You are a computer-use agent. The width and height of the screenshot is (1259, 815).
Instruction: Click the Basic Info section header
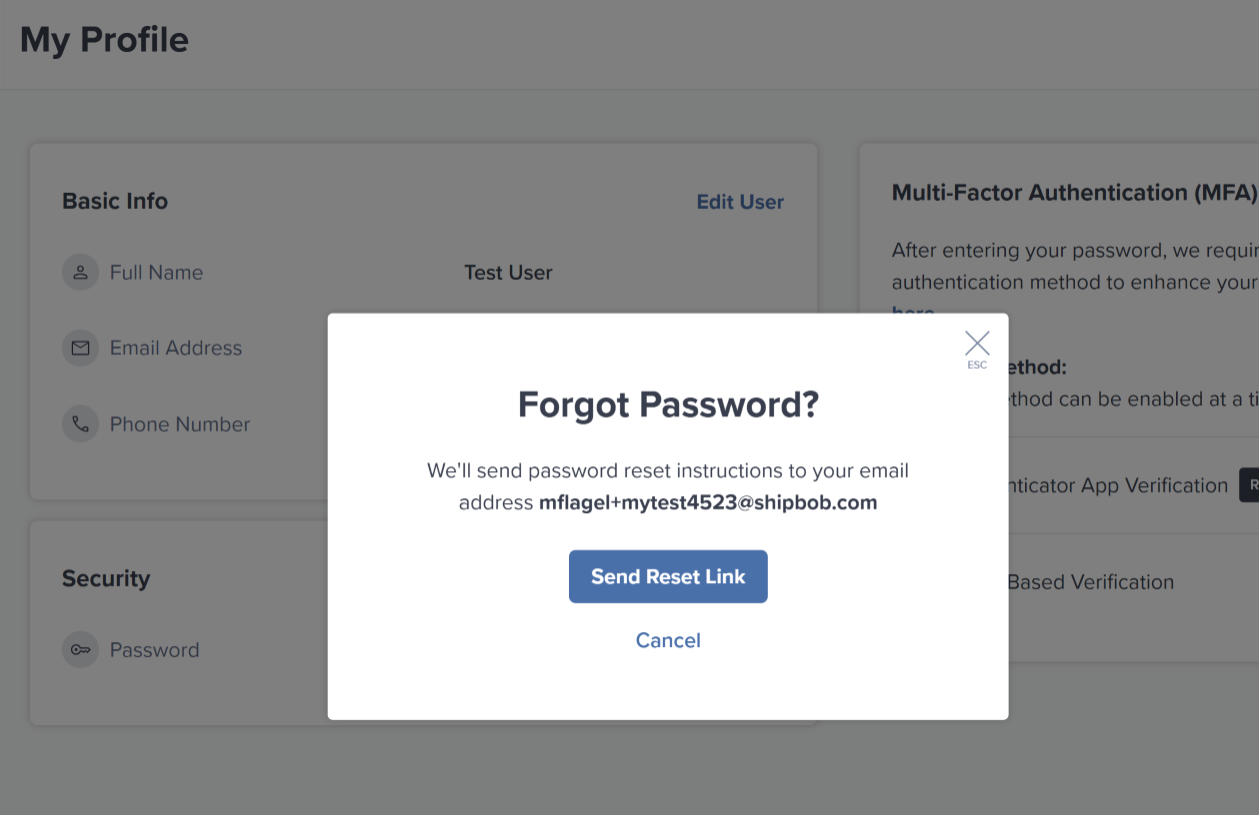click(114, 201)
